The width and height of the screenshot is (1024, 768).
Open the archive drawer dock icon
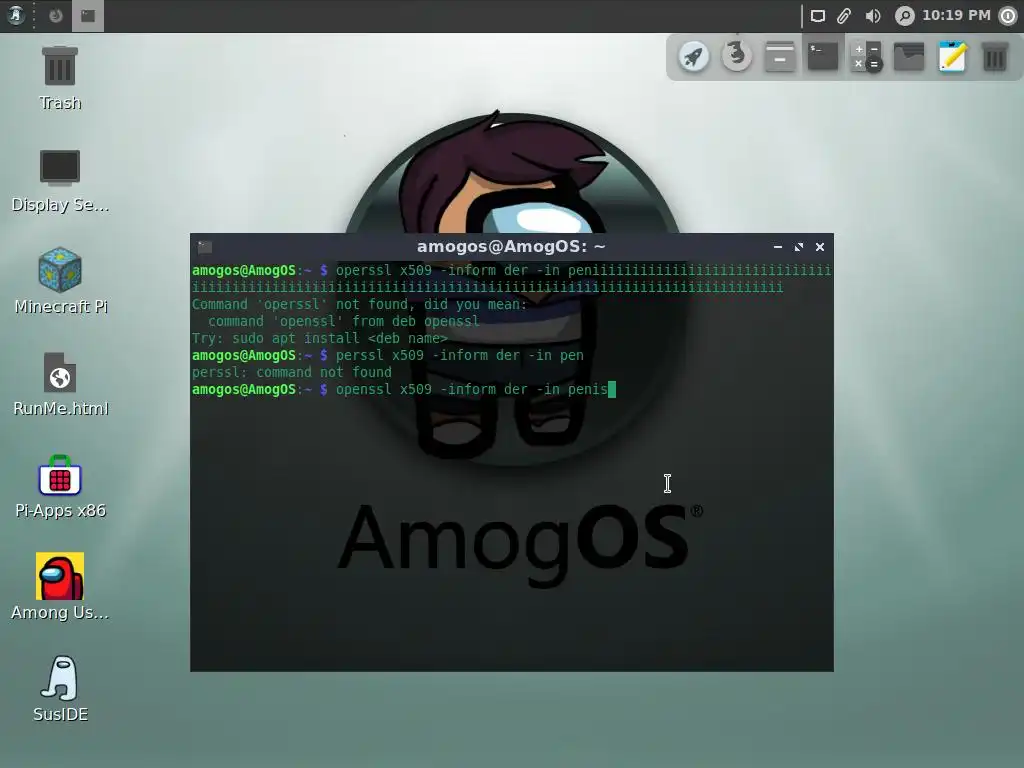780,57
